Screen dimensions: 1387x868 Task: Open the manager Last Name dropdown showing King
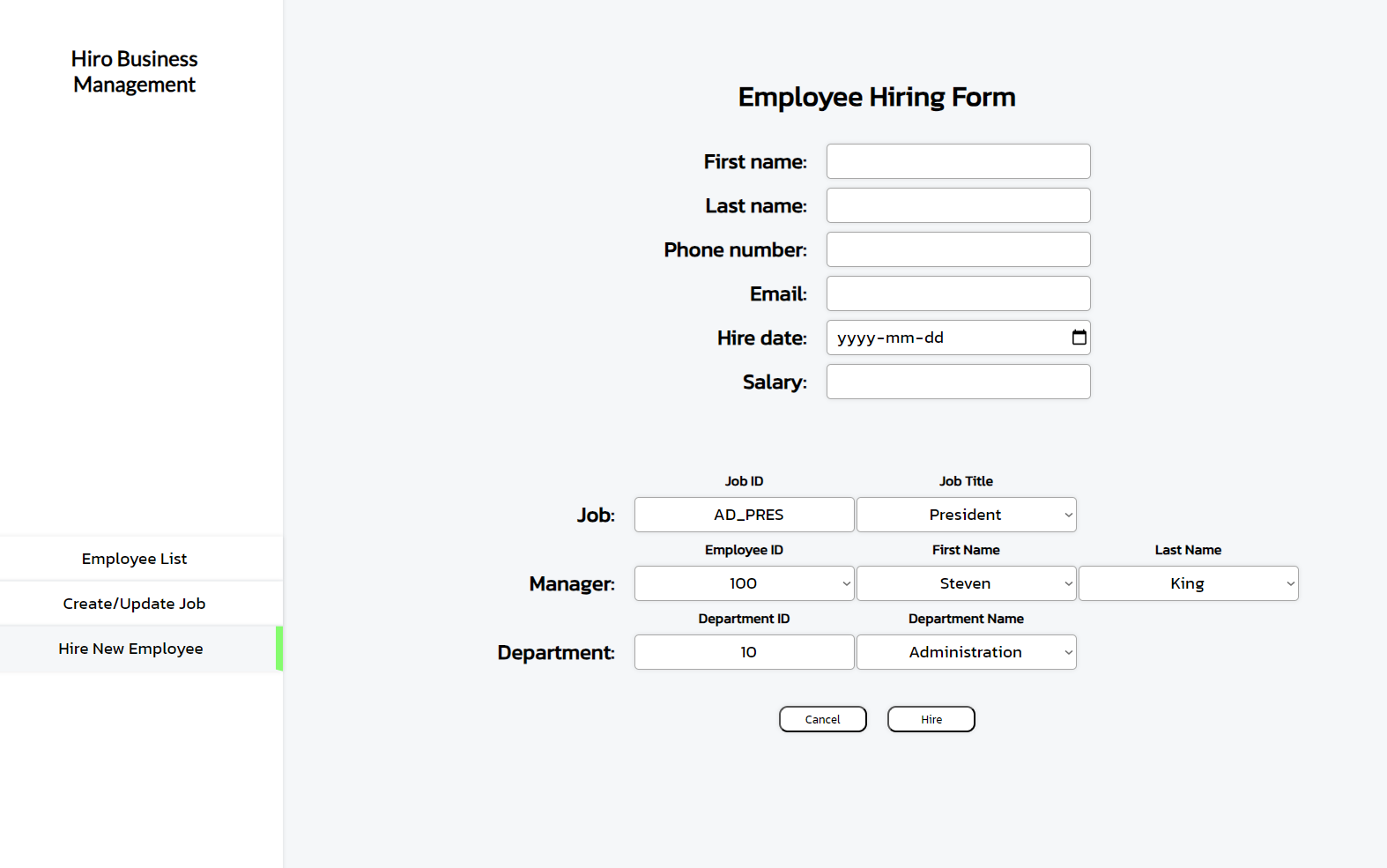point(1188,583)
